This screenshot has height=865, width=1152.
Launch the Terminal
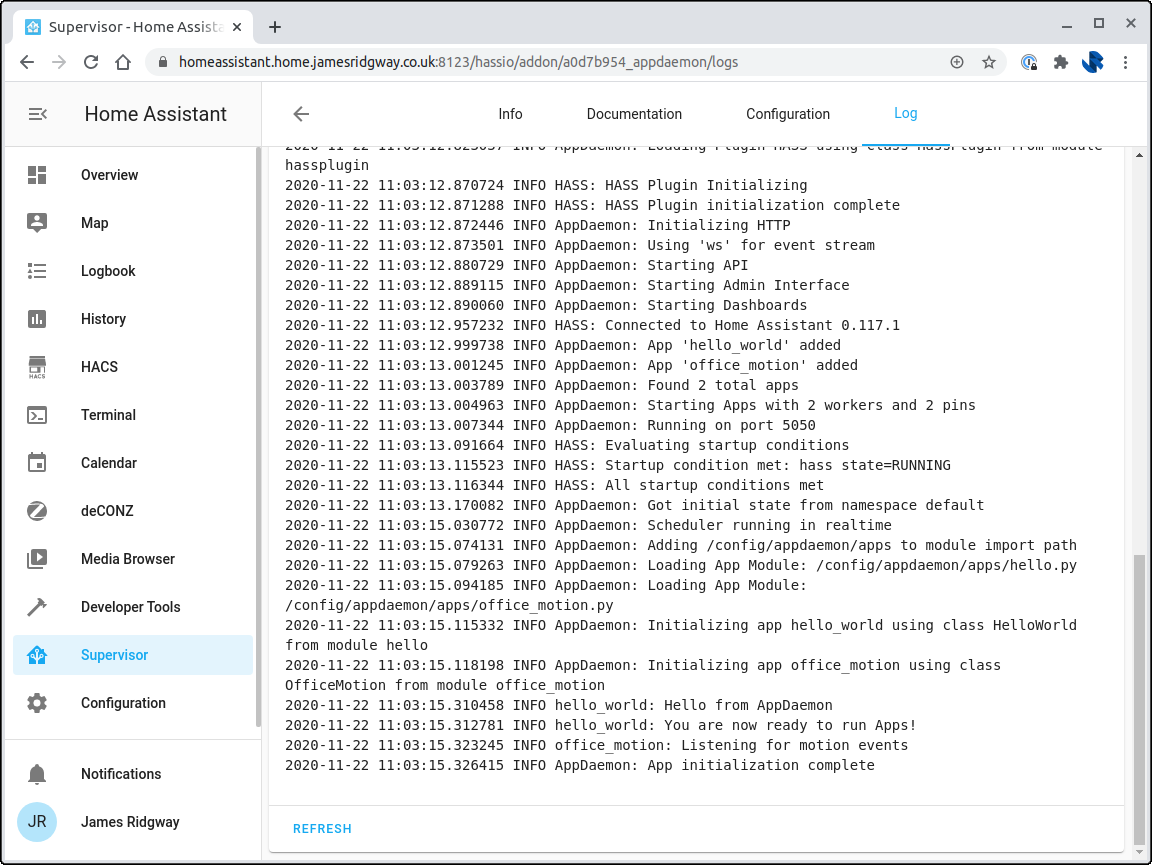click(108, 415)
